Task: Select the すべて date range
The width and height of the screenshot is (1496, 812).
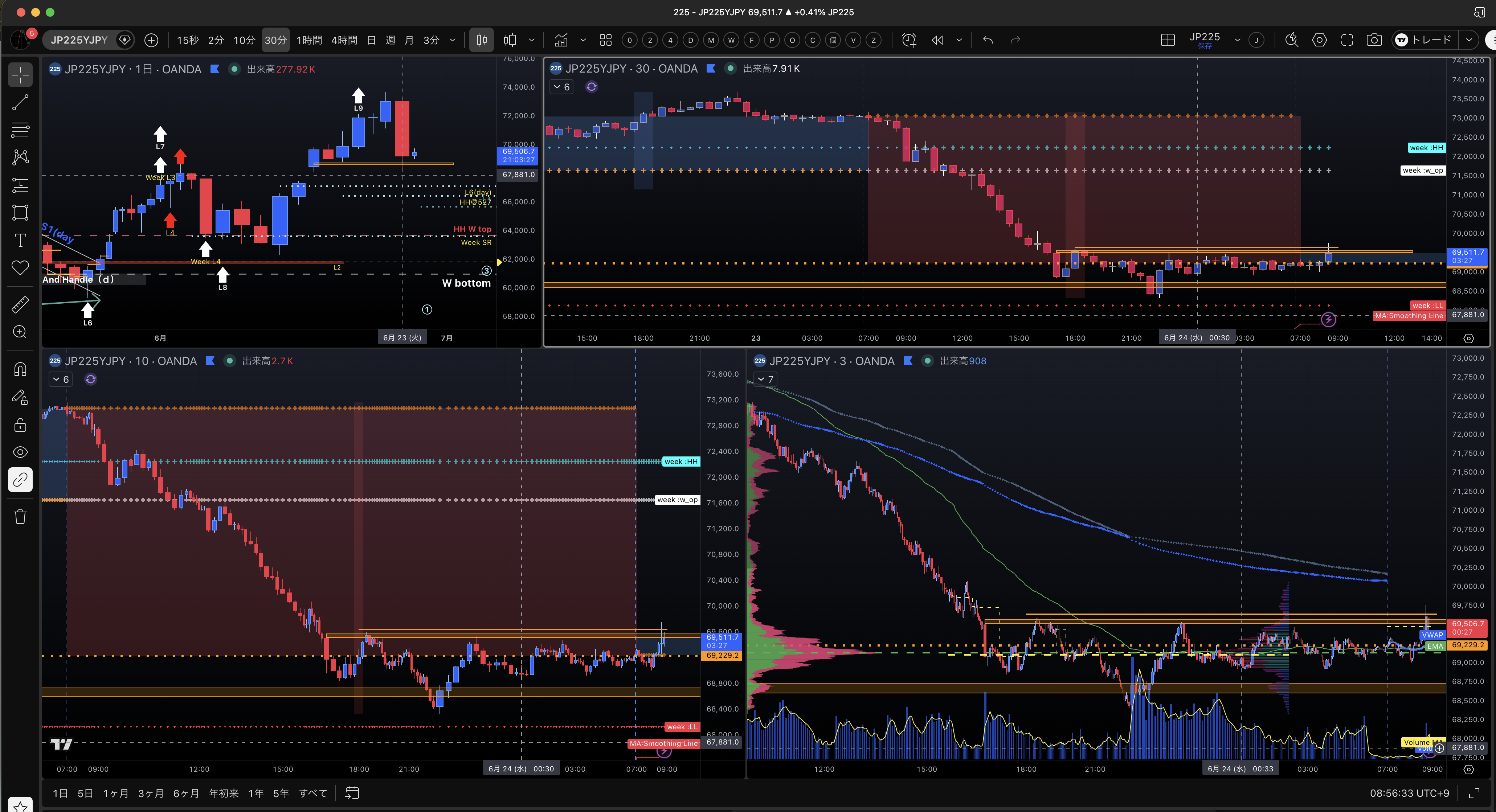Action: click(x=313, y=793)
